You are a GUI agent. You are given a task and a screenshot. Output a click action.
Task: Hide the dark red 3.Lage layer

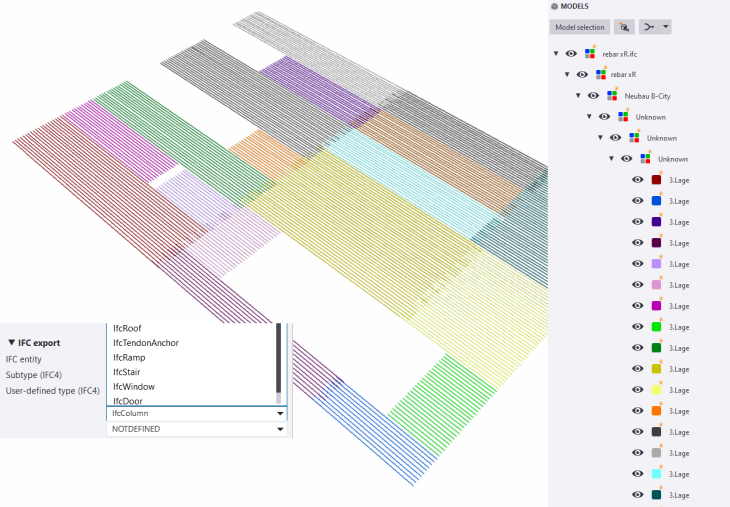pyautogui.click(x=637, y=180)
